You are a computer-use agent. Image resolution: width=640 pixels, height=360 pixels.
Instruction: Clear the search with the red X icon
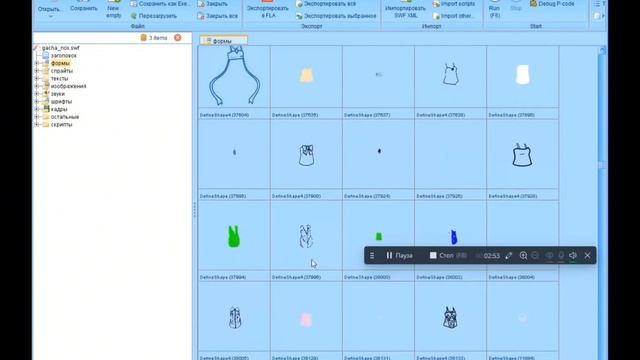tap(178, 38)
